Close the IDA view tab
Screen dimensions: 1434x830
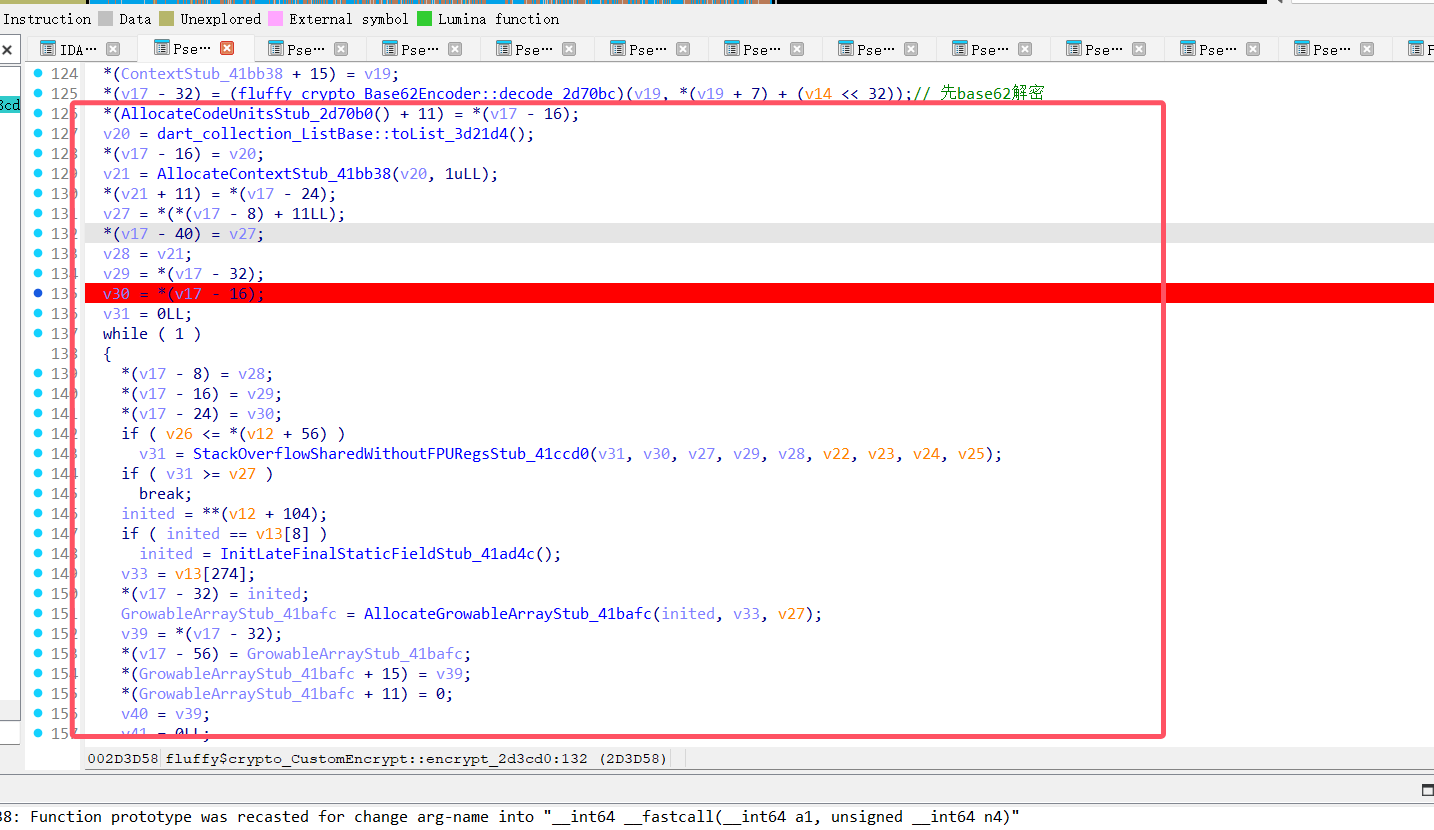(x=112, y=49)
